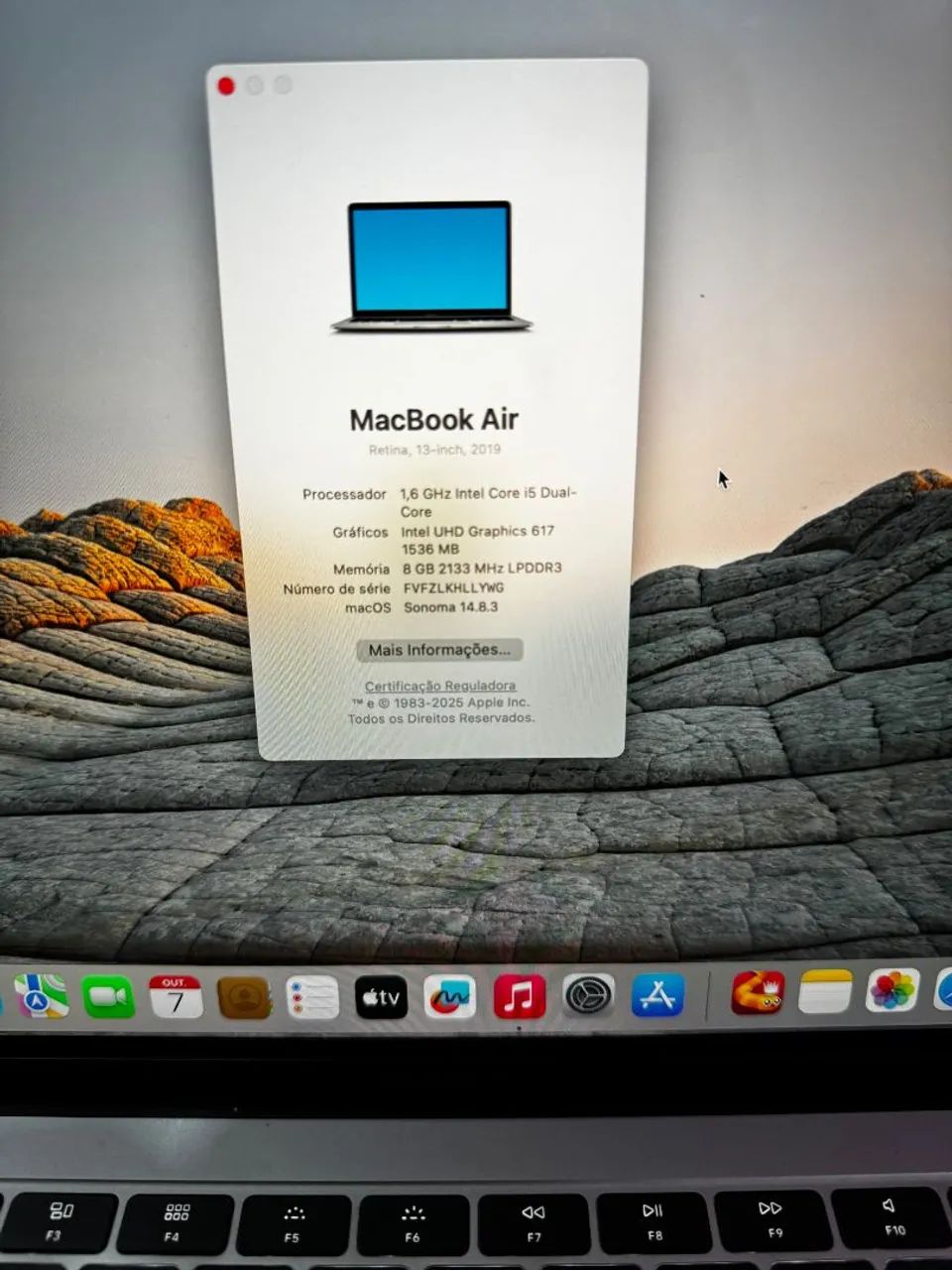This screenshot has height=1270, width=952.
Task: Click the Número de série label
Action: [337, 588]
